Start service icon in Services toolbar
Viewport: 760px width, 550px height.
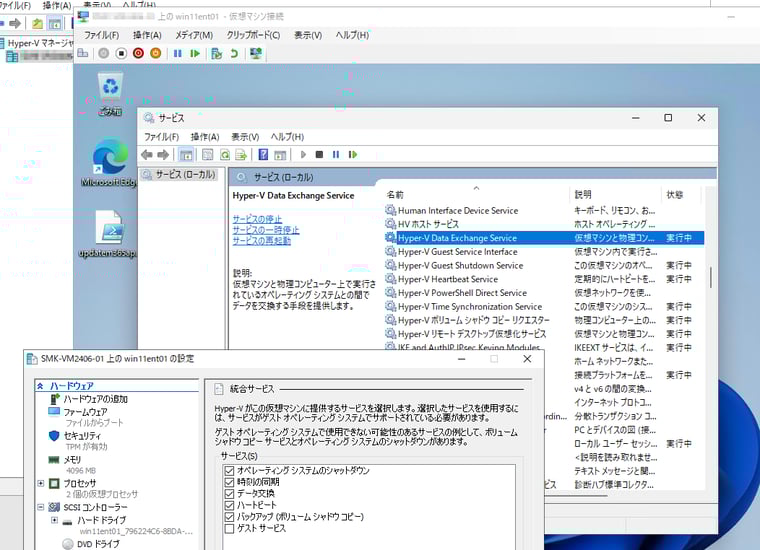click(x=303, y=155)
